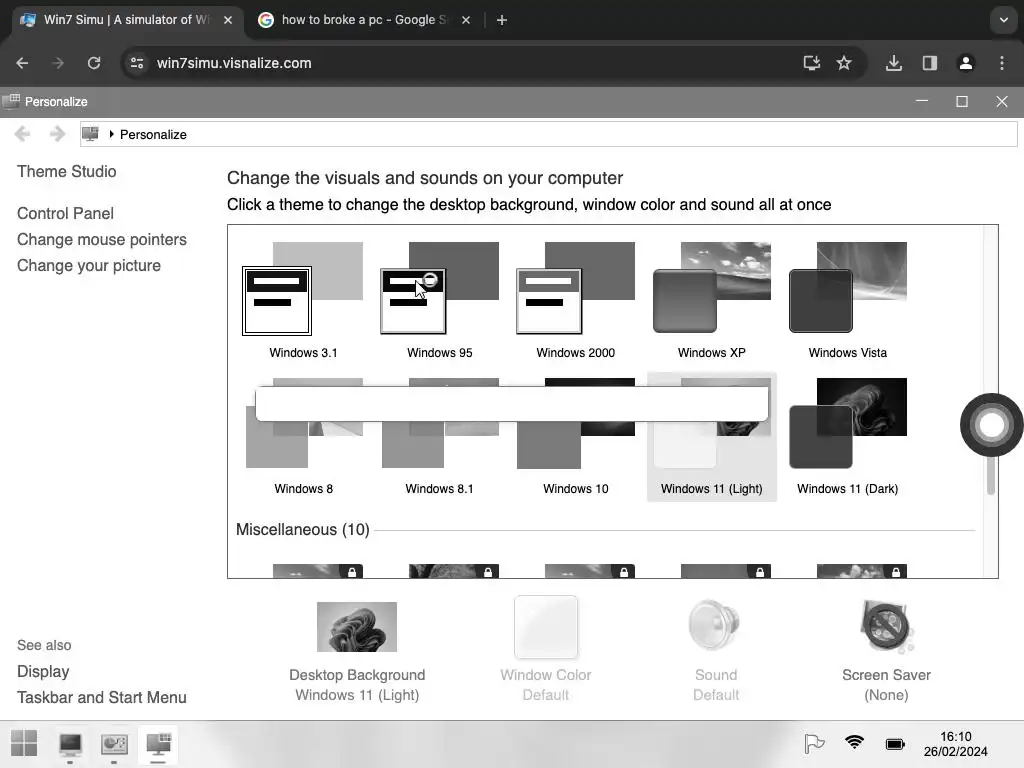1024x768 pixels.
Task: Click the Miscellaneous (10) section header
Action: click(303, 530)
